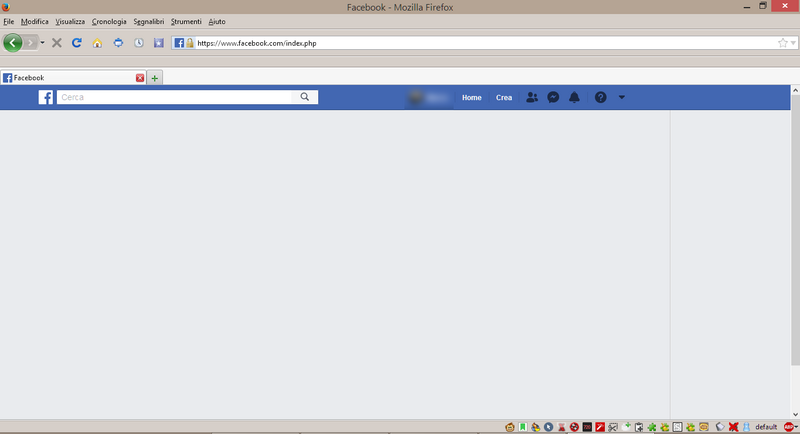Stop loading with the X toolbar button
This screenshot has width=800, height=434.
click(x=57, y=43)
